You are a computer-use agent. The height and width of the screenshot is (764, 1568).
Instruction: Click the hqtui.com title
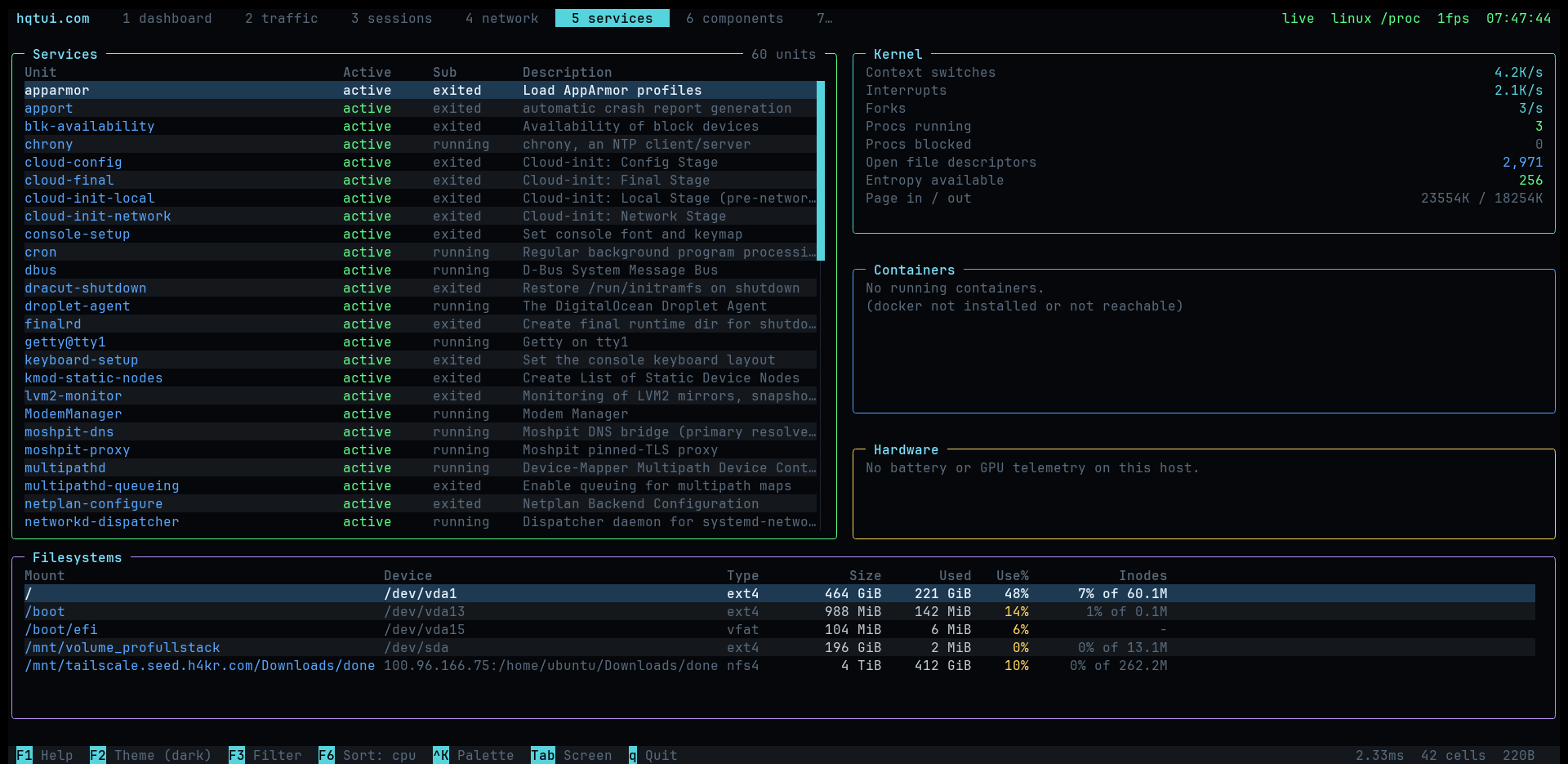tap(53, 18)
